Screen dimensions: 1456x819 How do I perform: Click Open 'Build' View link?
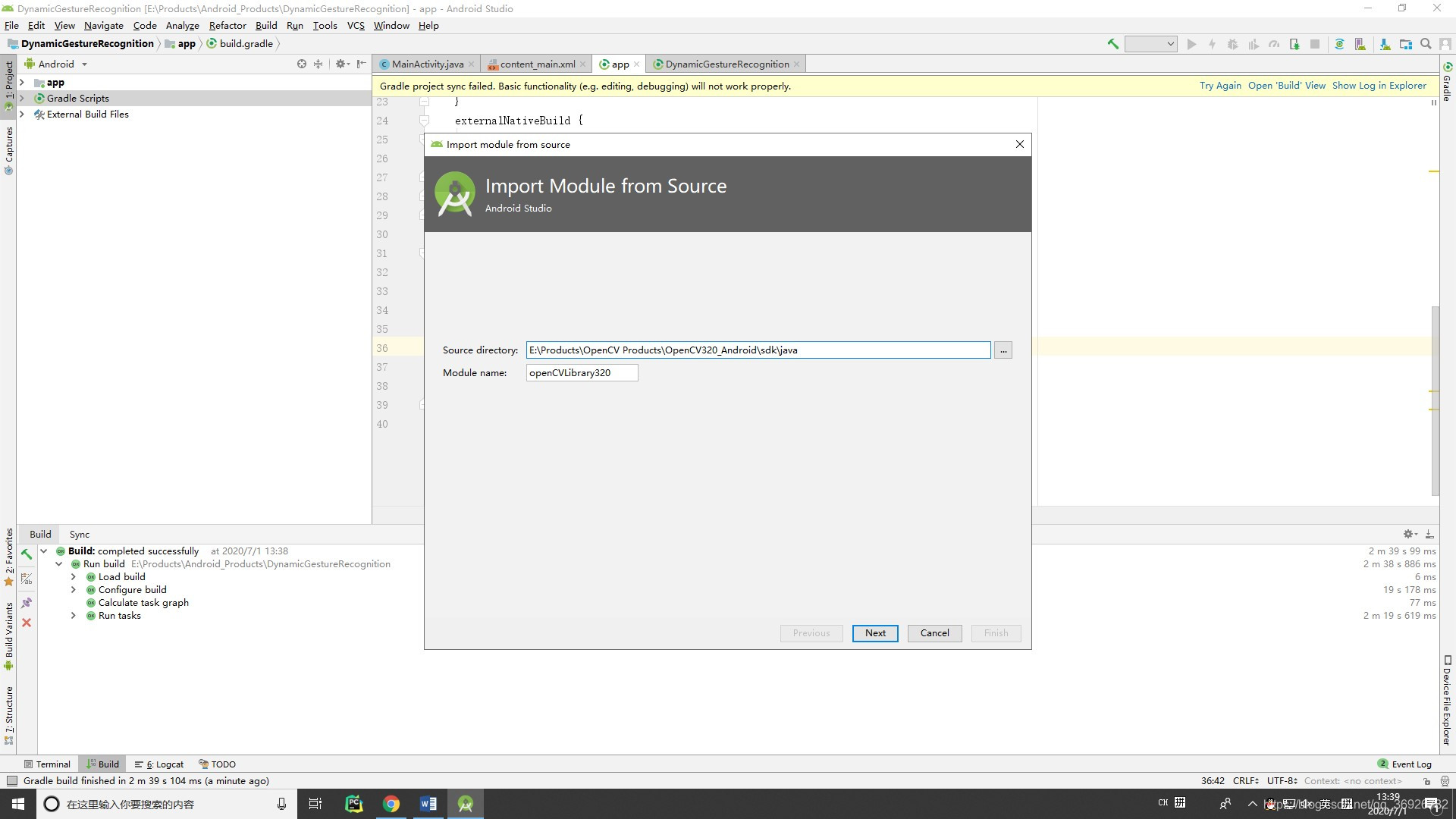(1287, 86)
